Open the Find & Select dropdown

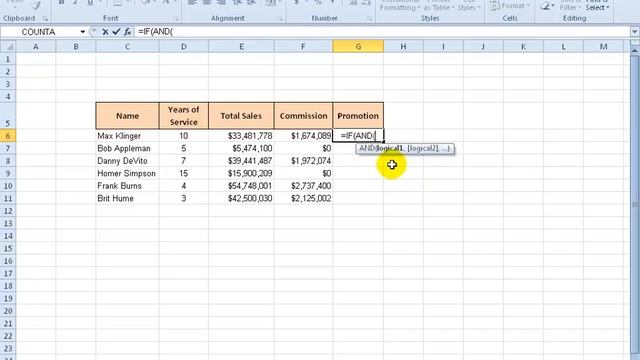[x=597, y=6]
